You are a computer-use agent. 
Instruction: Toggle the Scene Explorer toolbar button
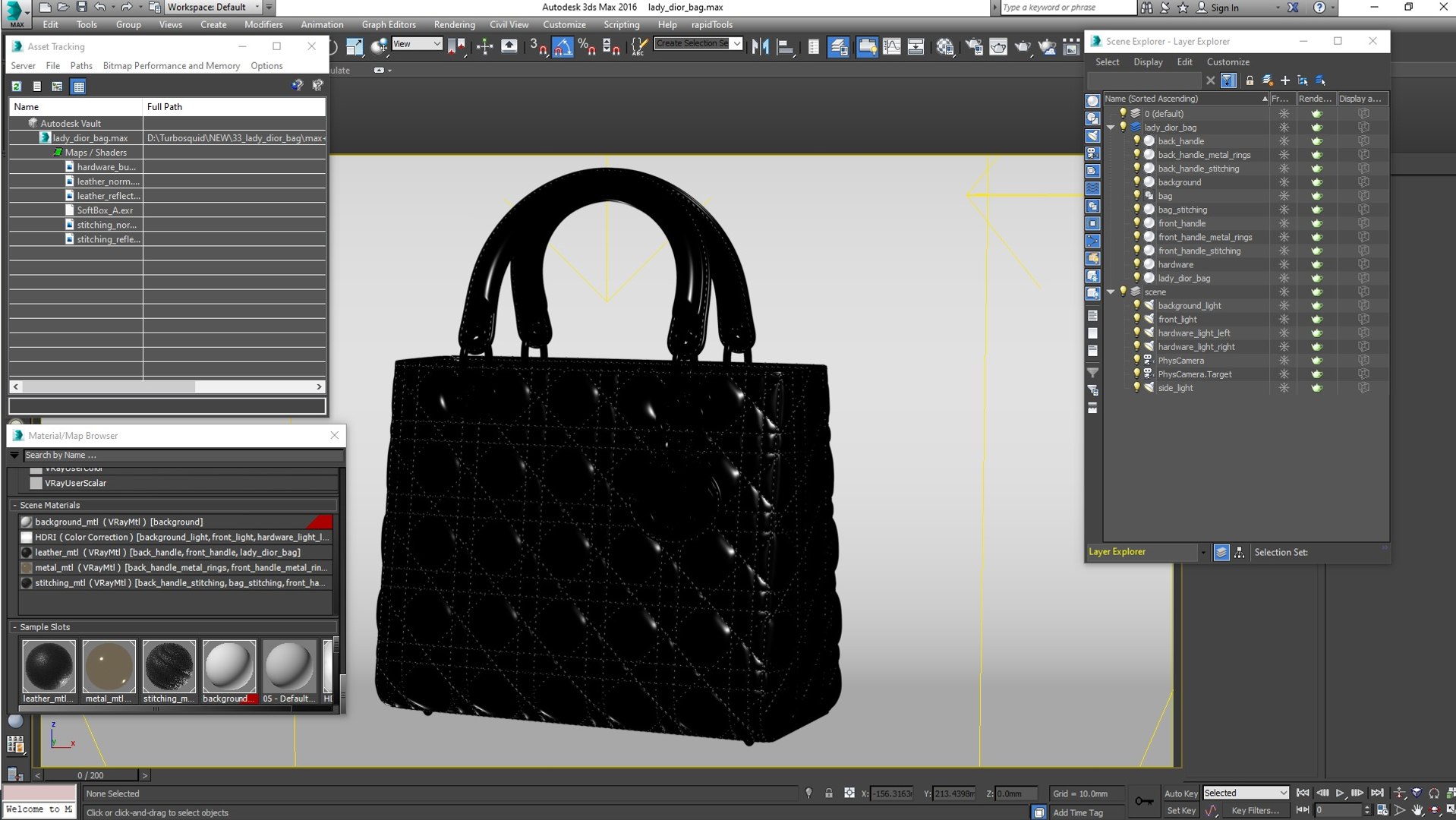[813, 47]
